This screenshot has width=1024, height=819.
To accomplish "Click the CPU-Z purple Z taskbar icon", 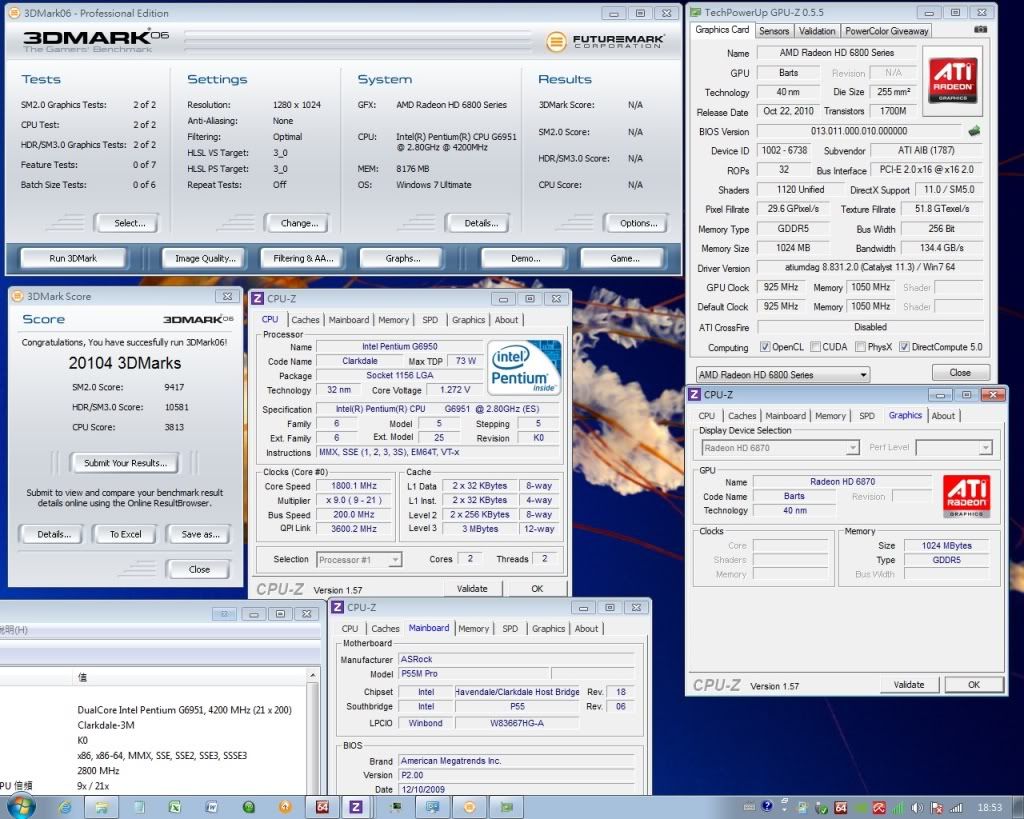I will click(x=355, y=806).
